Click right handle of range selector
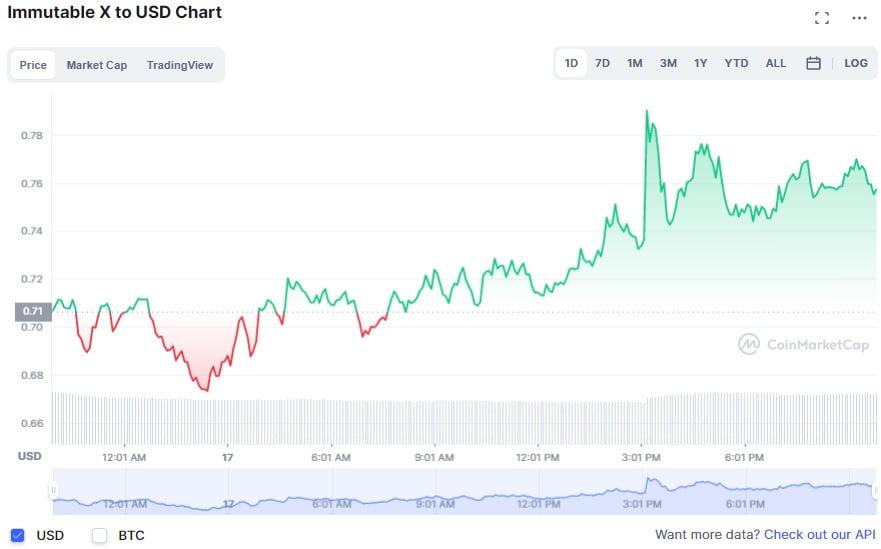This screenshot has width=881, height=549. (x=873, y=490)
